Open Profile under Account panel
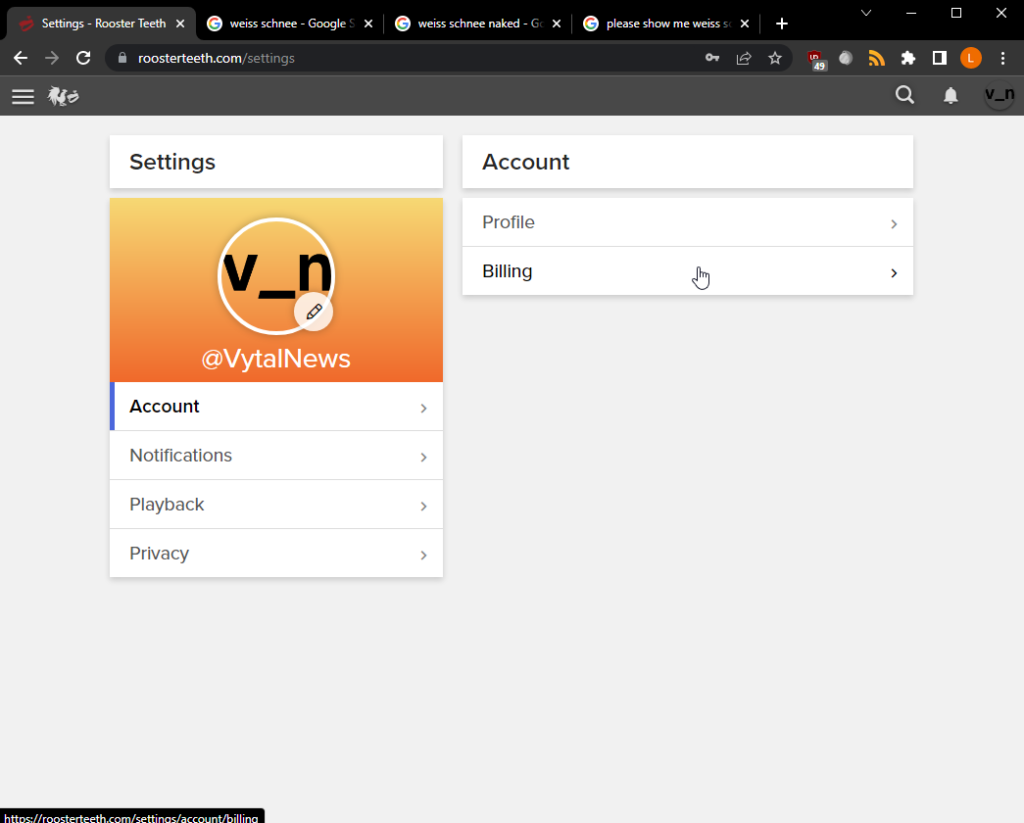The height and width of the screenshot is (823, 1024). 688,222
